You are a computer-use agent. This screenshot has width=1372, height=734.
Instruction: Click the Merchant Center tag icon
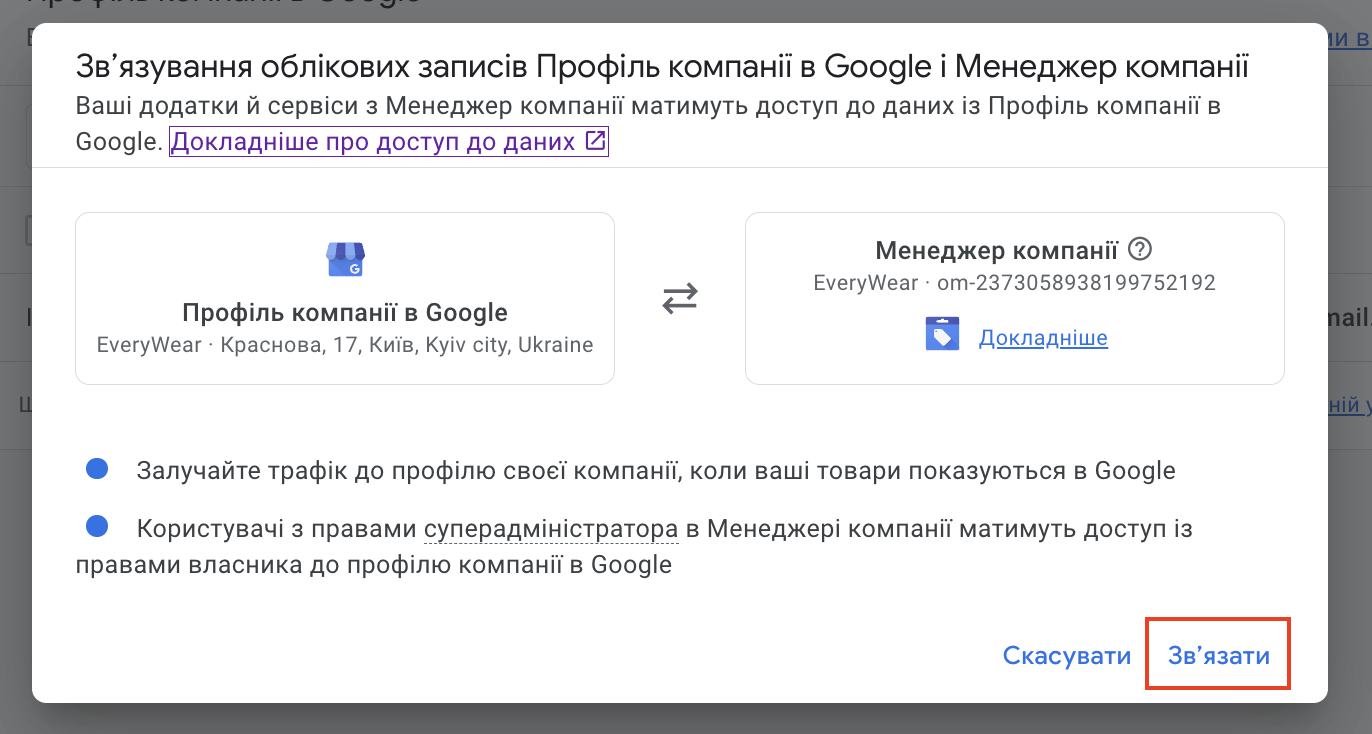(x=943, y=333)
